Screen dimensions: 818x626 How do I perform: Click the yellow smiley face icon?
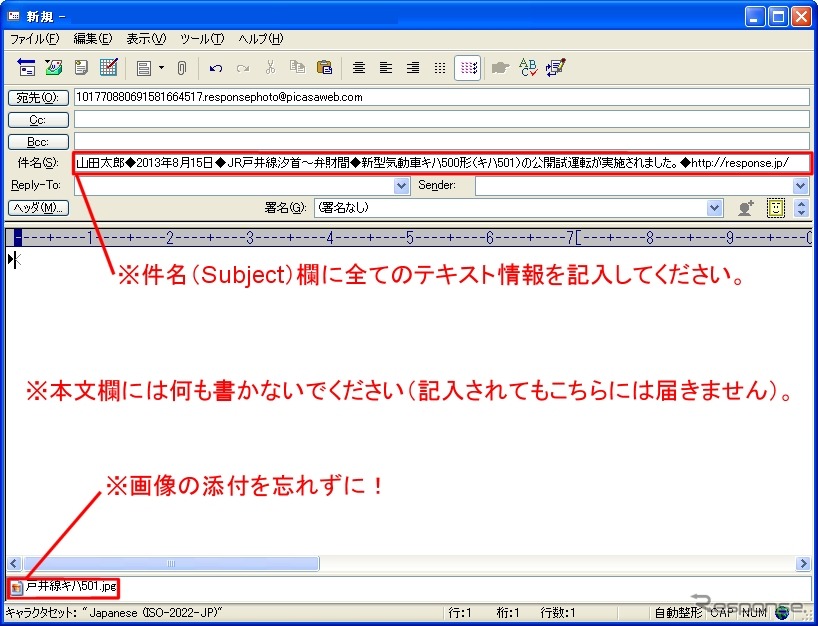(x=776, y=208)
